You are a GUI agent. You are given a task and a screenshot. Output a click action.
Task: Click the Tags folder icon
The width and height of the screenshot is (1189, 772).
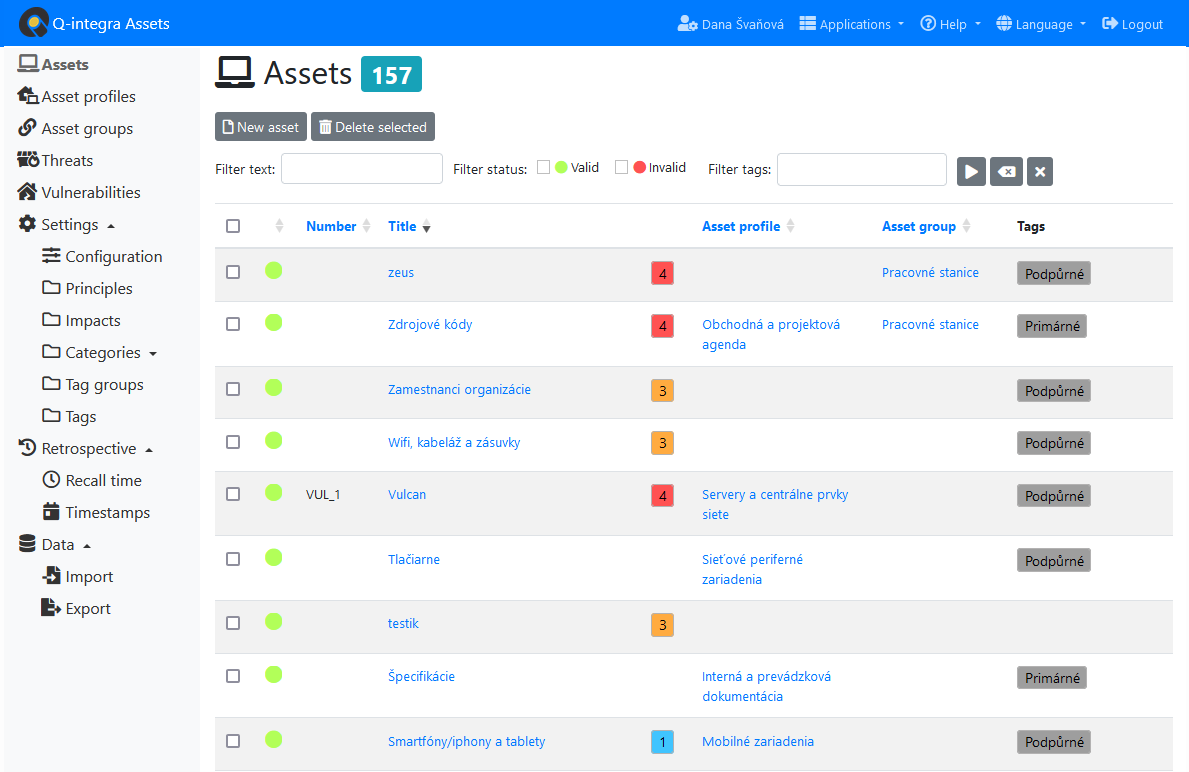51,416
